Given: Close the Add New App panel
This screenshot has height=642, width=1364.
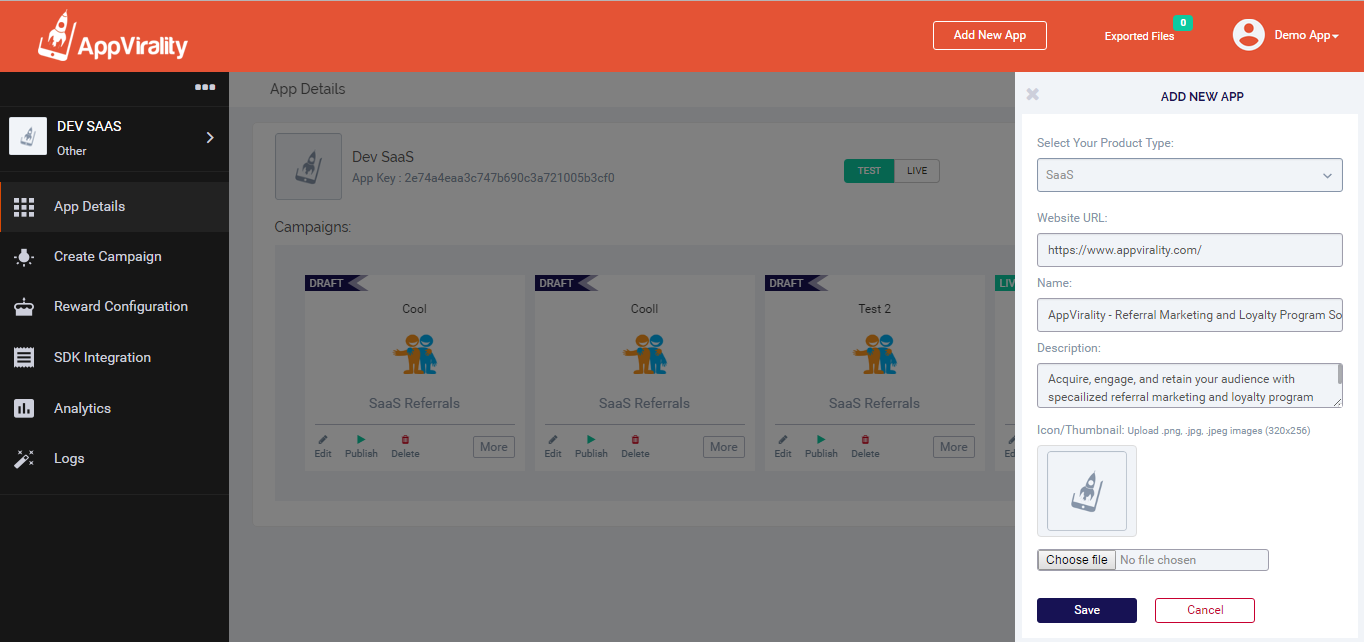Looking at the screenshot, I should tap(1033, 94).
